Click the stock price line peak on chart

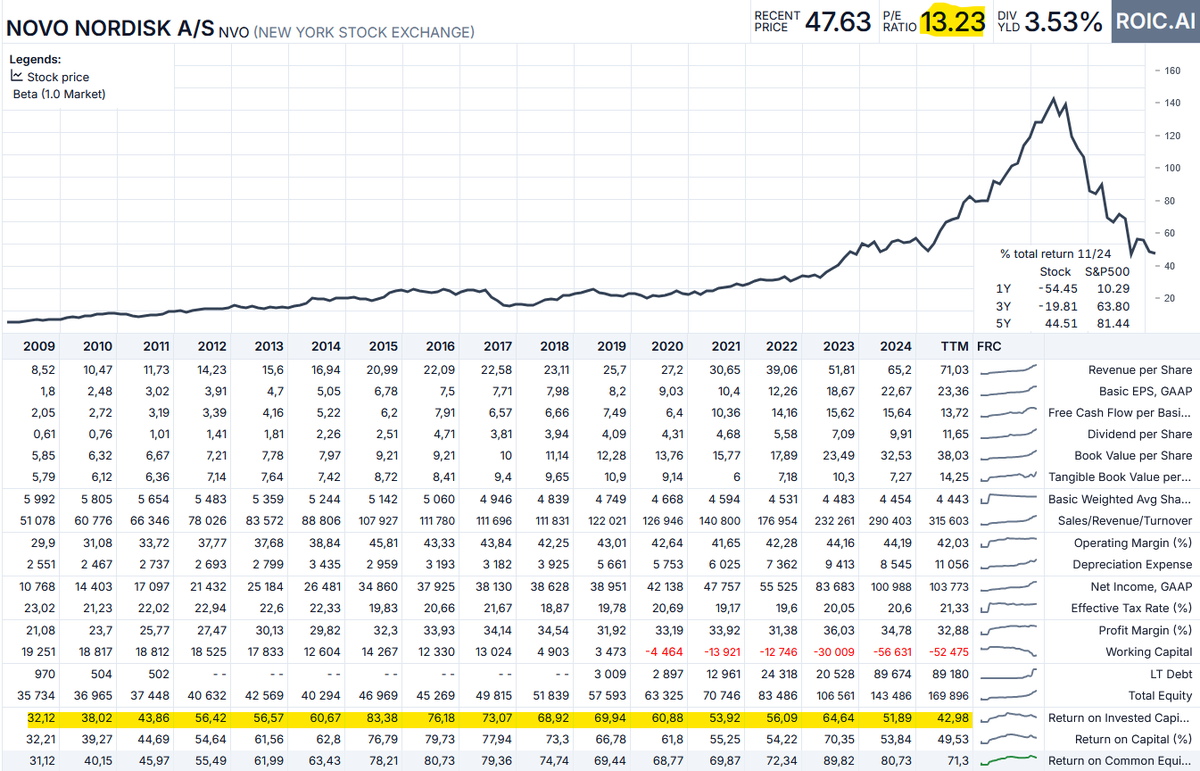point(1053,98)
